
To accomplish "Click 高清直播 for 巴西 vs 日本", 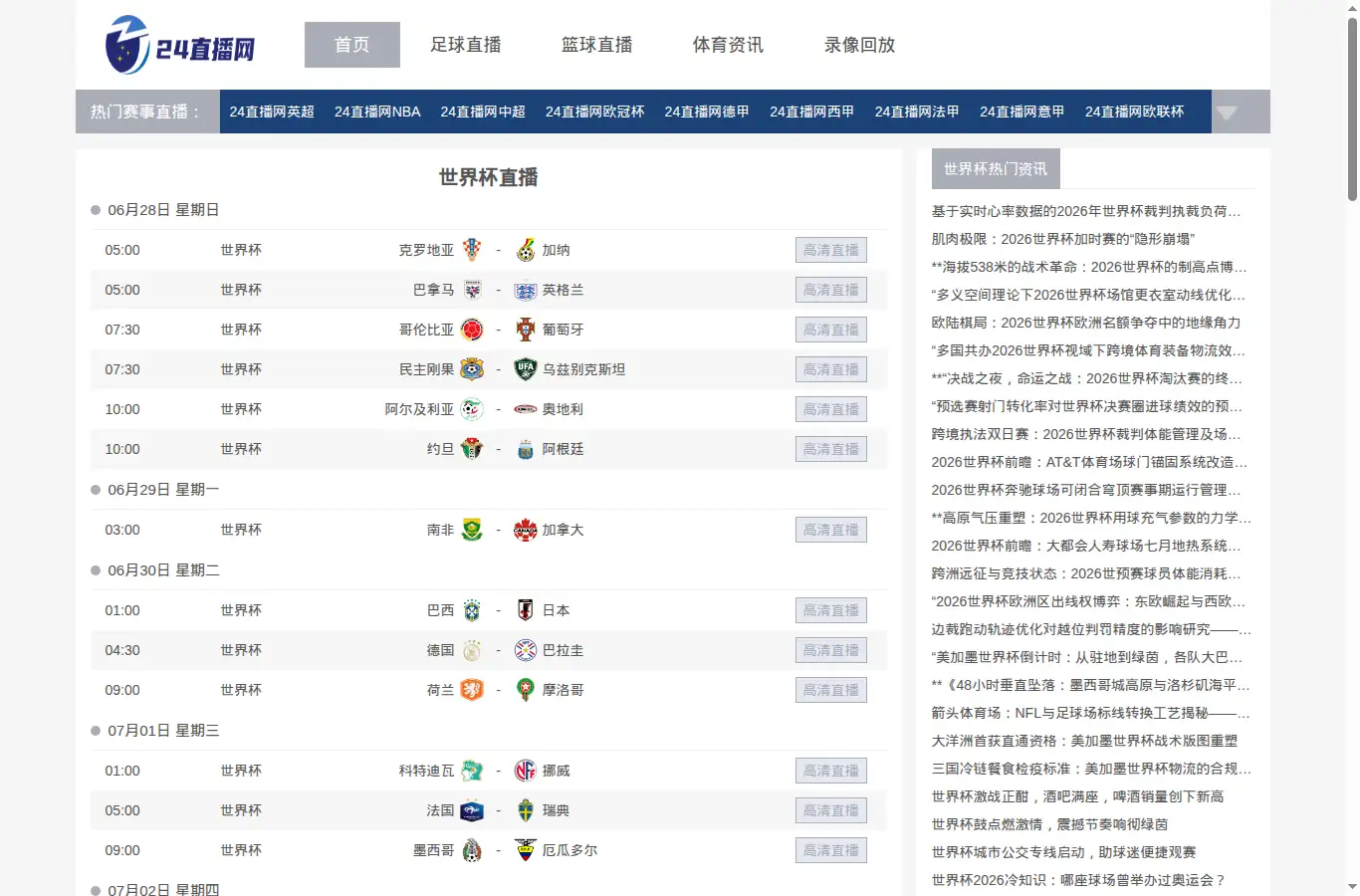I will coord(831,610).
